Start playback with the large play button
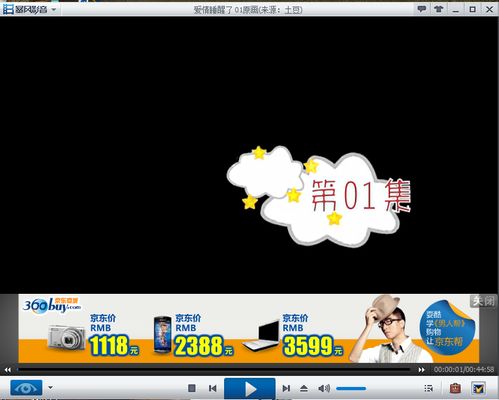Image resolution: width=499 pixels, height=400 pixels. 250,388
